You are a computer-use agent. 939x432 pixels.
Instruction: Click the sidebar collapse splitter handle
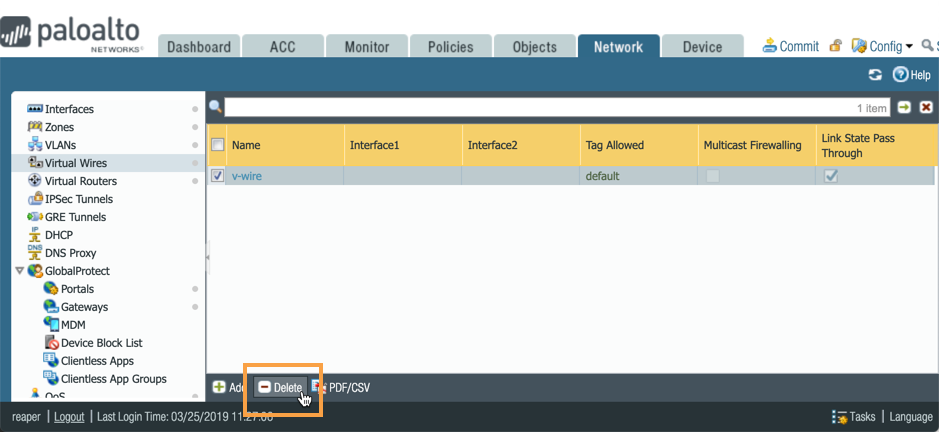click(207, 257)
